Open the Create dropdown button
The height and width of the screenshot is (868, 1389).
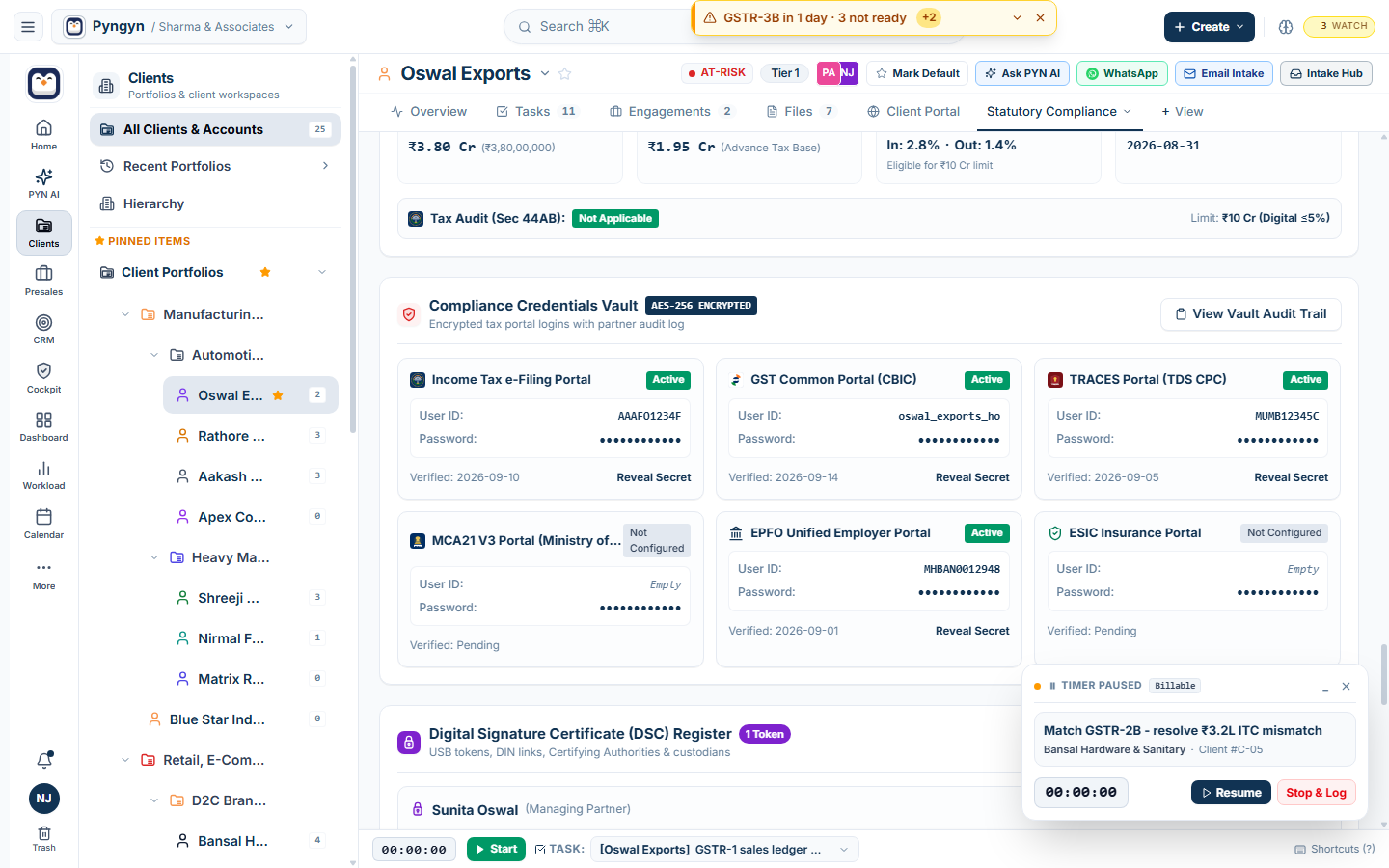[1209, 27]
